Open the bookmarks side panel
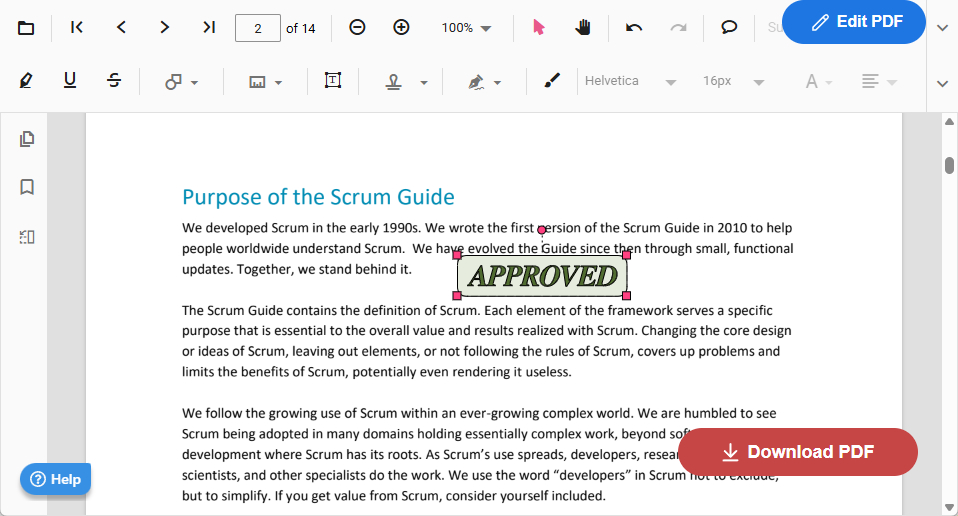Image resolution: width=958 pixels, height=516 pixels. (x=27, y=187)
